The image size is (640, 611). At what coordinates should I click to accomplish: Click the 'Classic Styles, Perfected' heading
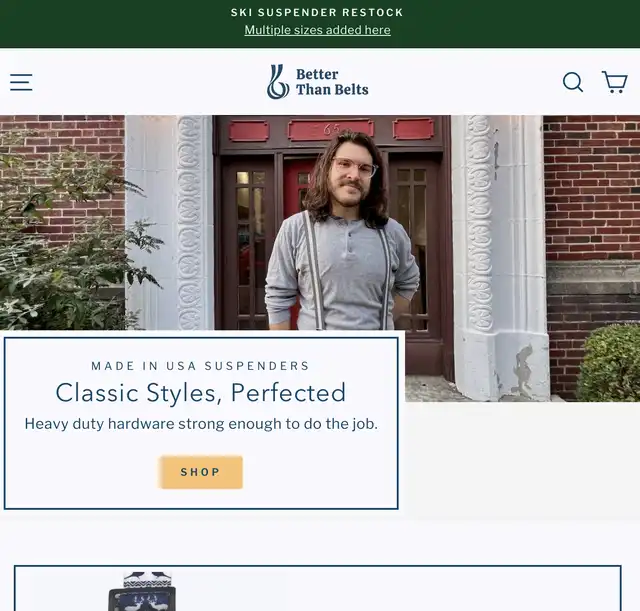(200, 393)
